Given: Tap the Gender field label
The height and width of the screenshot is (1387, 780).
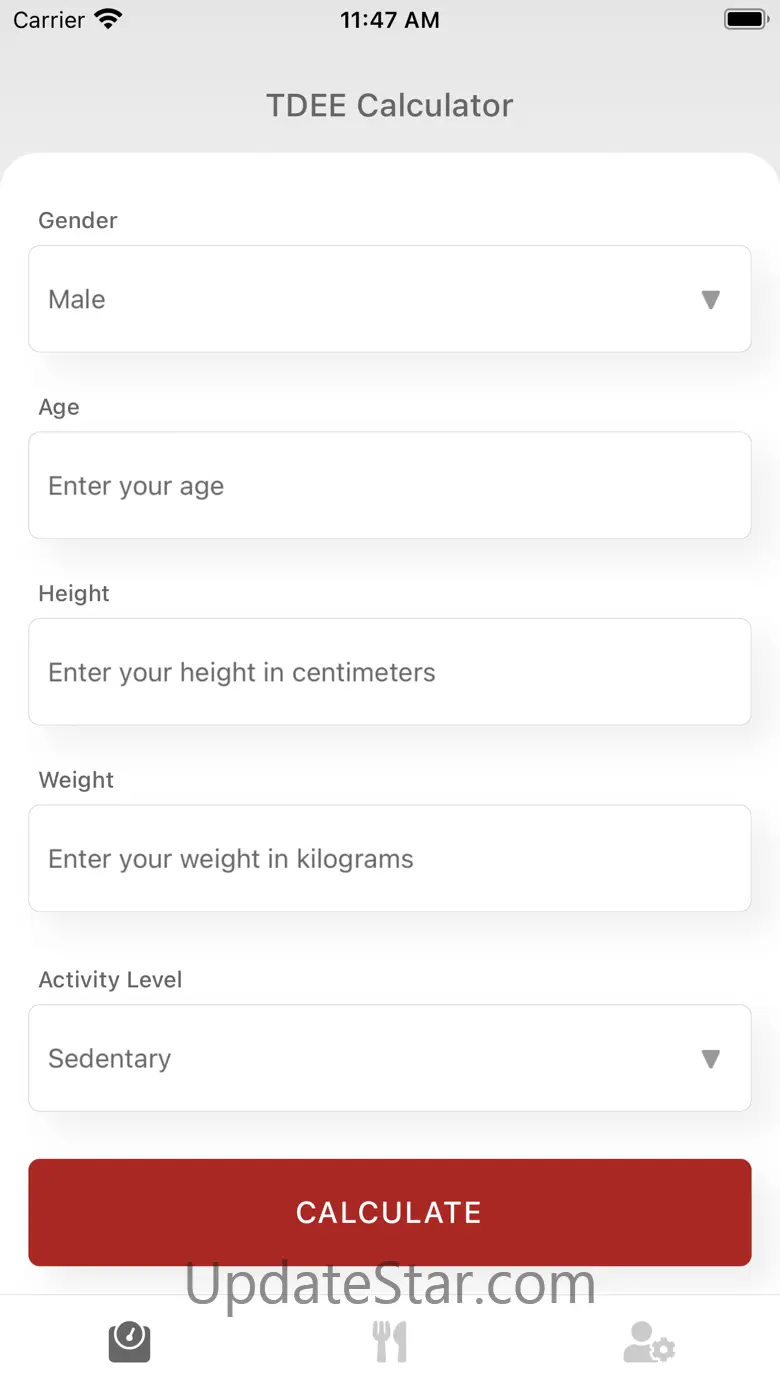Looking at the screenshot, I should coord(78,221).
